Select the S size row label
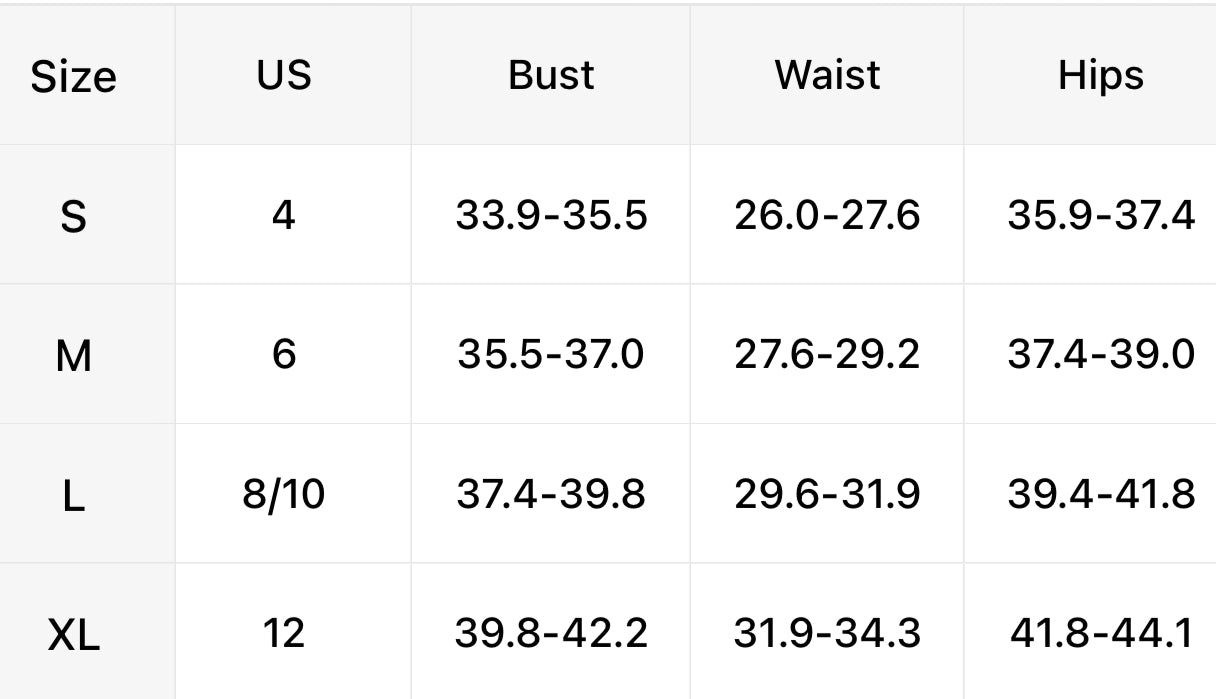This screenshot has width=1217, height=699. pyautogui.click(x=73, y=215)
